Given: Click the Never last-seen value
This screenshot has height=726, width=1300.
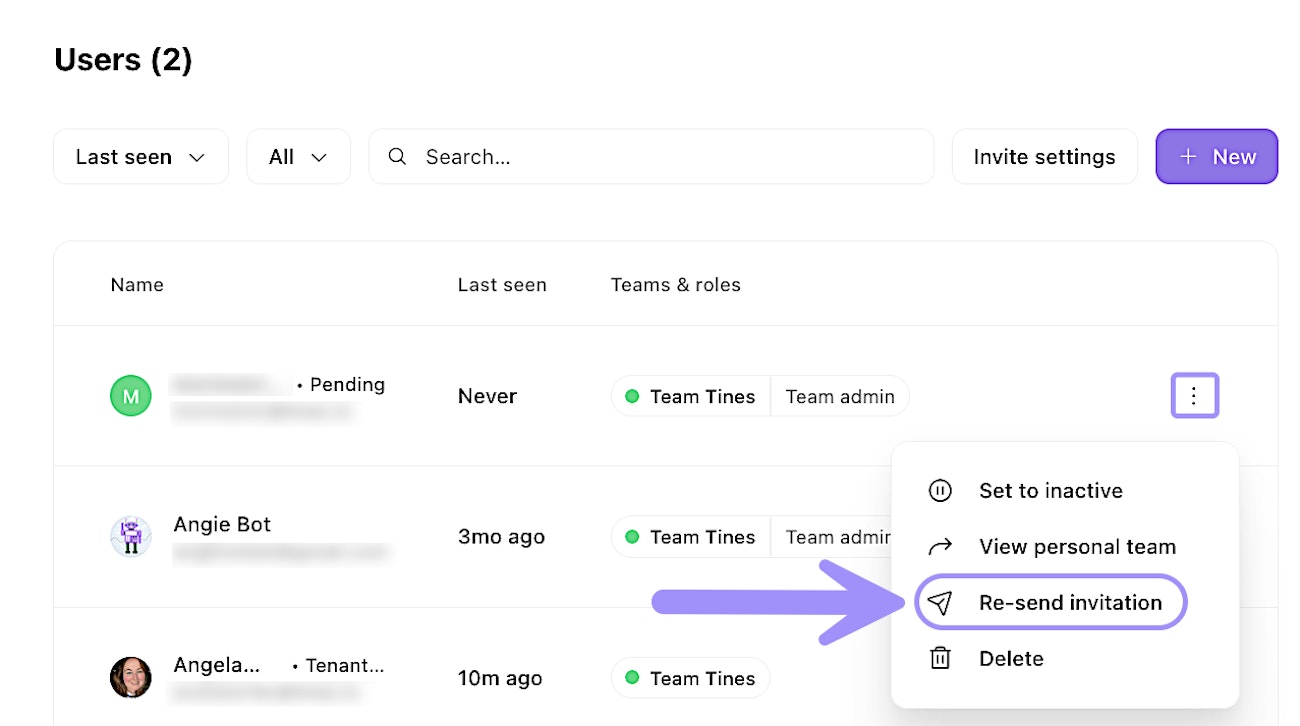Looking at the screenshot, I should click(487, 396).
